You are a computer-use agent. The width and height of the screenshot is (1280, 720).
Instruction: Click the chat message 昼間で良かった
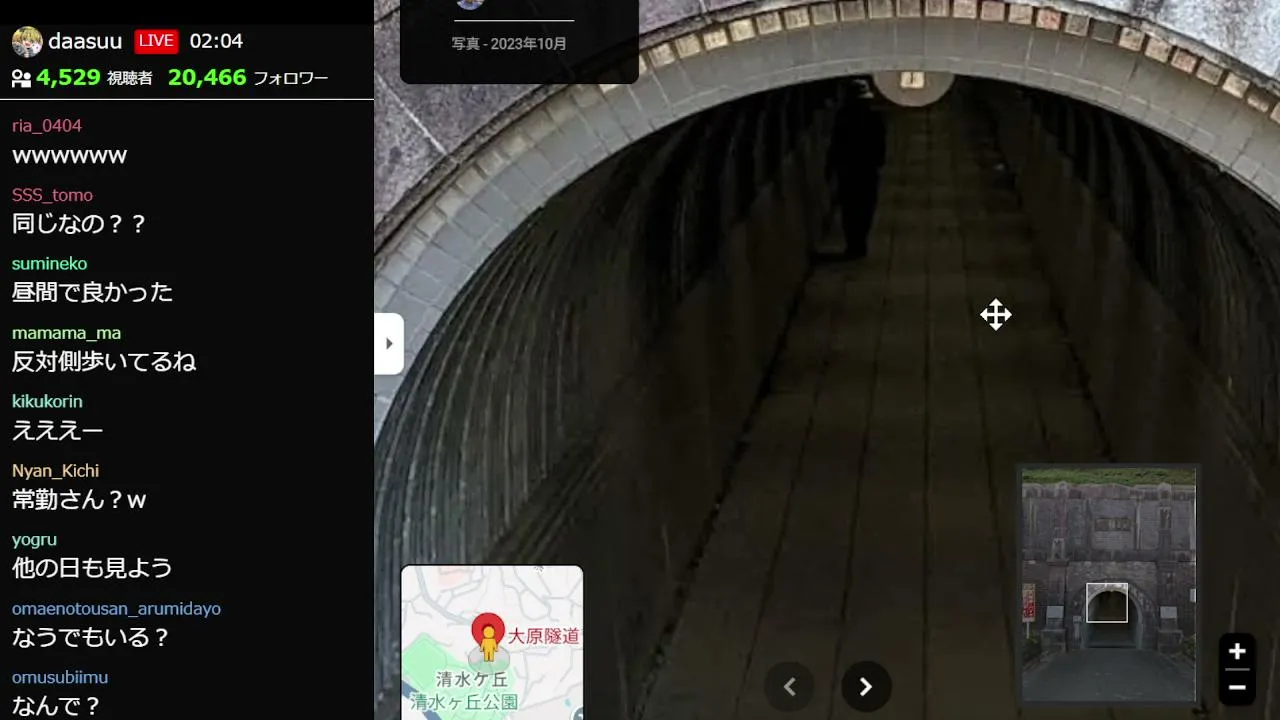[x=92, y=293]
